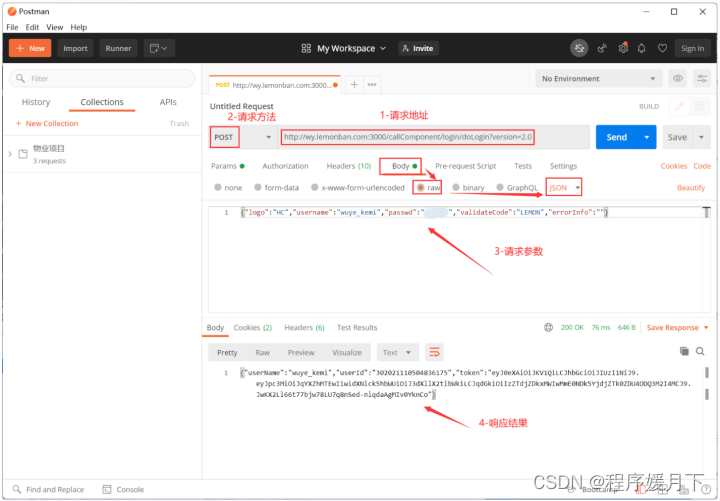720x501 pixels.
Task: Send the request
Action: (x=617, y=137)
